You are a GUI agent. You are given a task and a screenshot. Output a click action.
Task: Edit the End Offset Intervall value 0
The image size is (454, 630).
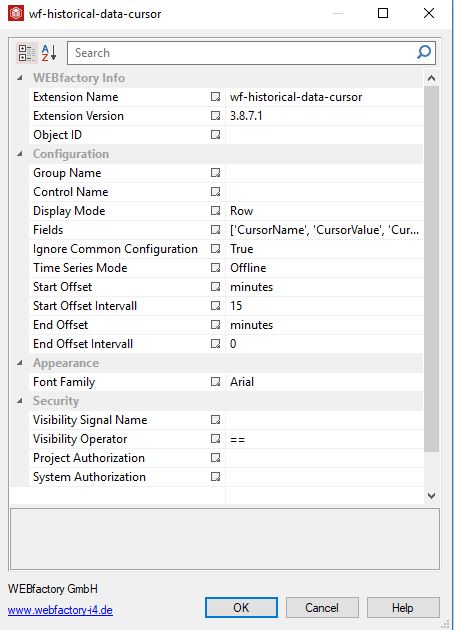point(324,344)
